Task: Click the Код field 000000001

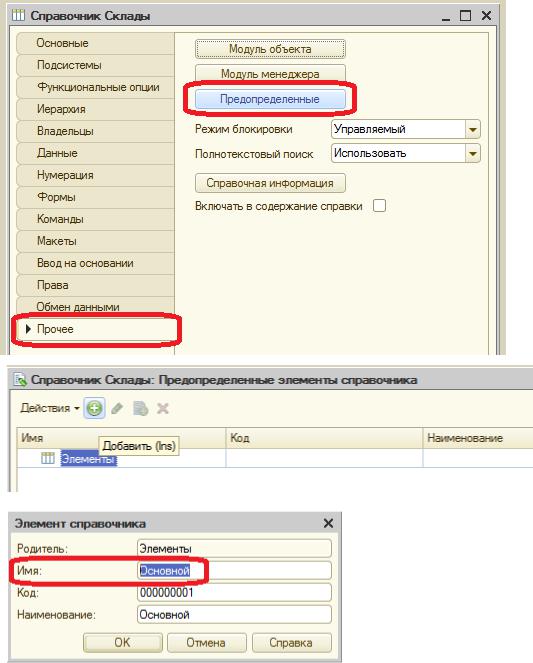Action: coord(235,593)
